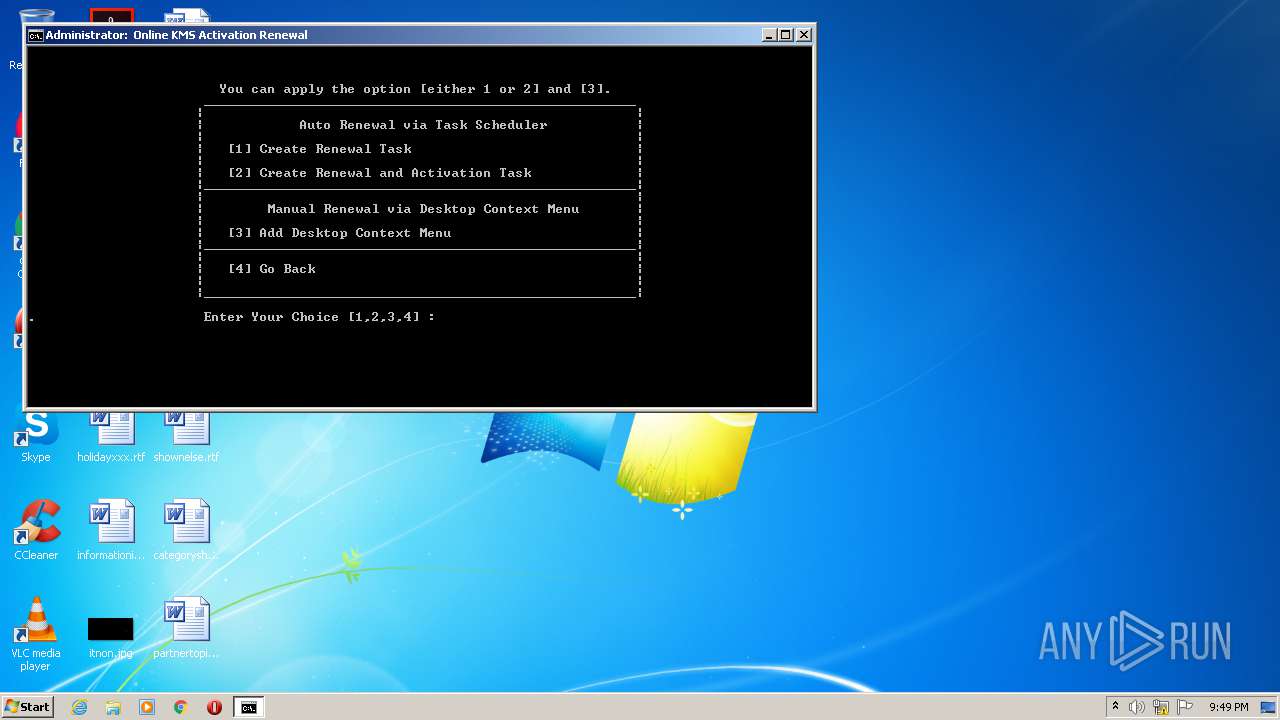Launch Internet Explorer from the taskbar
The image size is (1280, 720).
79,707
